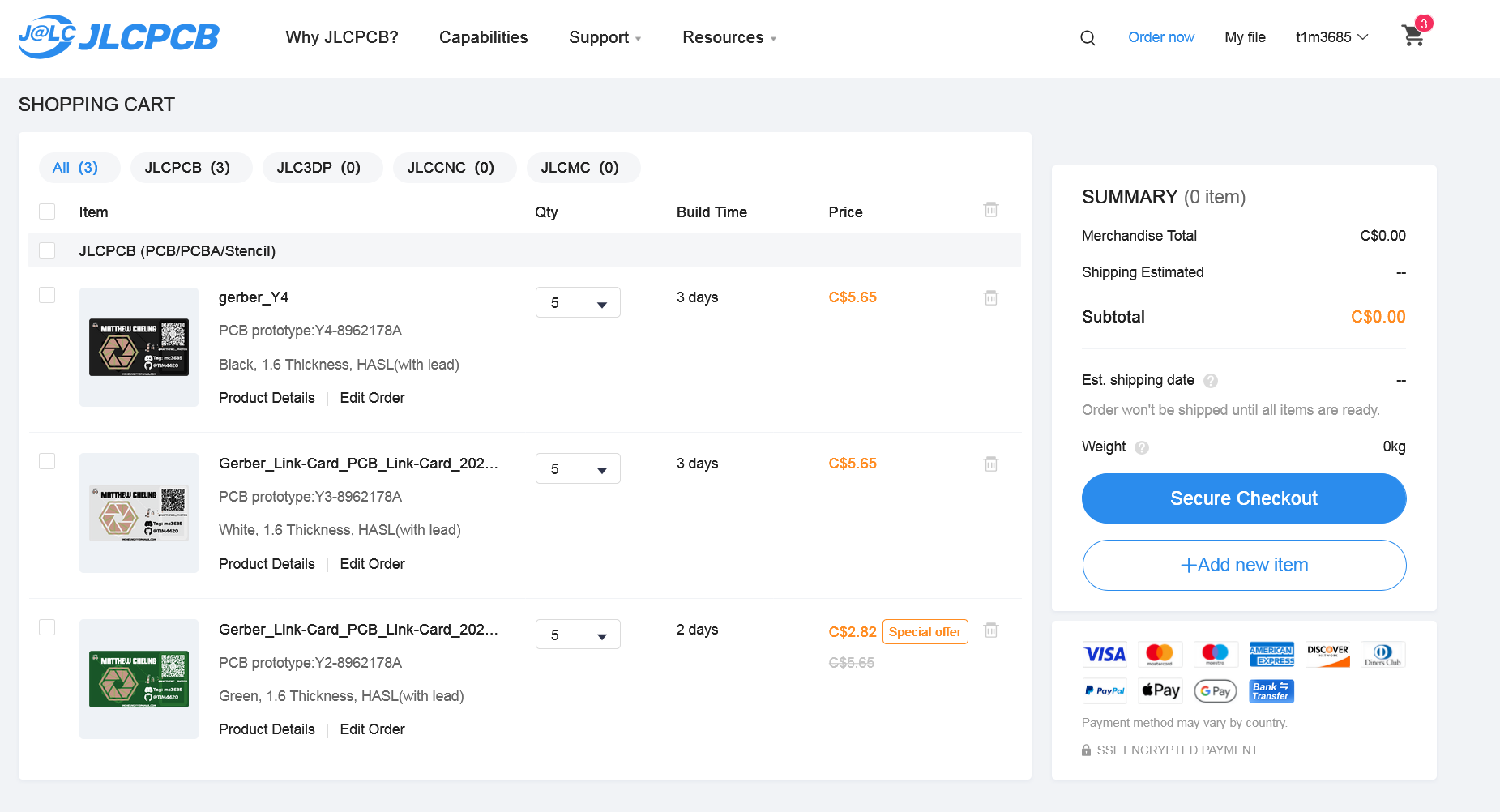Click the Maestro payment icon
1500x812 pixels.
pos(1215,654)
